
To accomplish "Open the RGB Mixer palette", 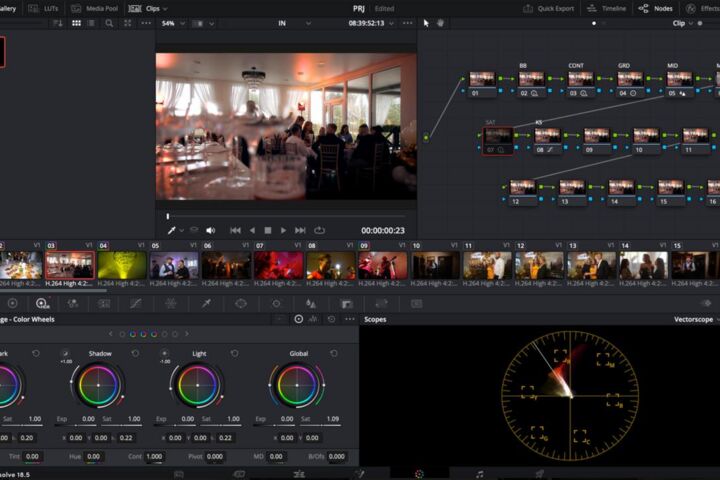I will click(x=73, y=303).
